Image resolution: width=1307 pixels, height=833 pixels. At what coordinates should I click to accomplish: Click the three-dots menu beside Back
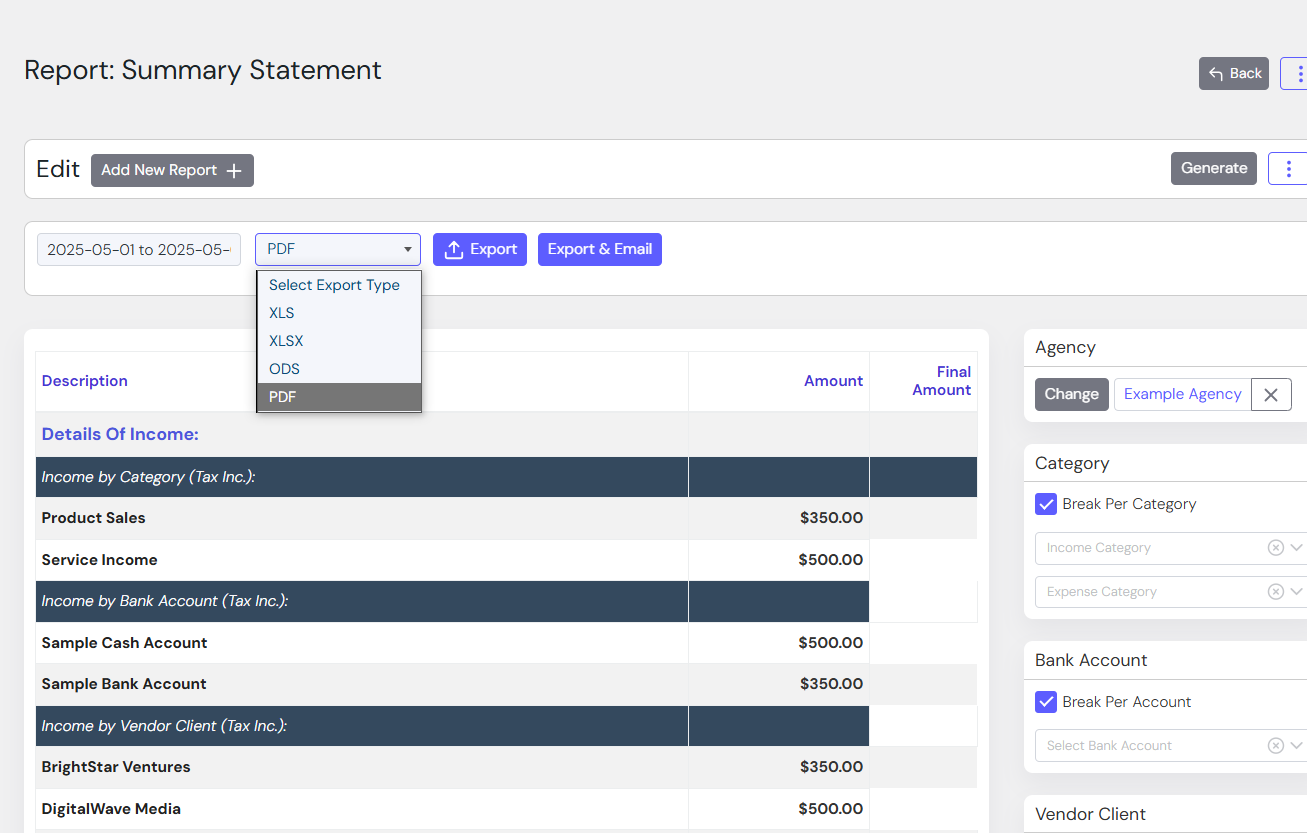[1298, 73]
